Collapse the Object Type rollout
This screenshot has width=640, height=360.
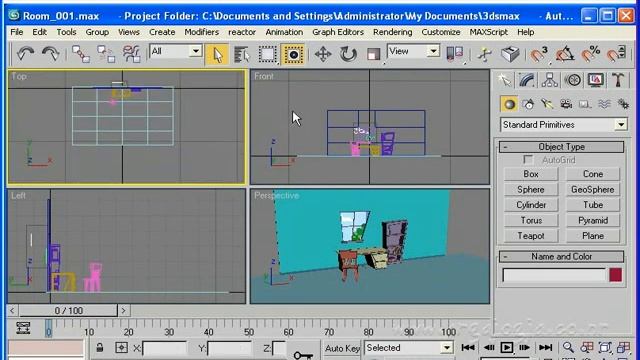pyautogui.click(x=561, y=147)
